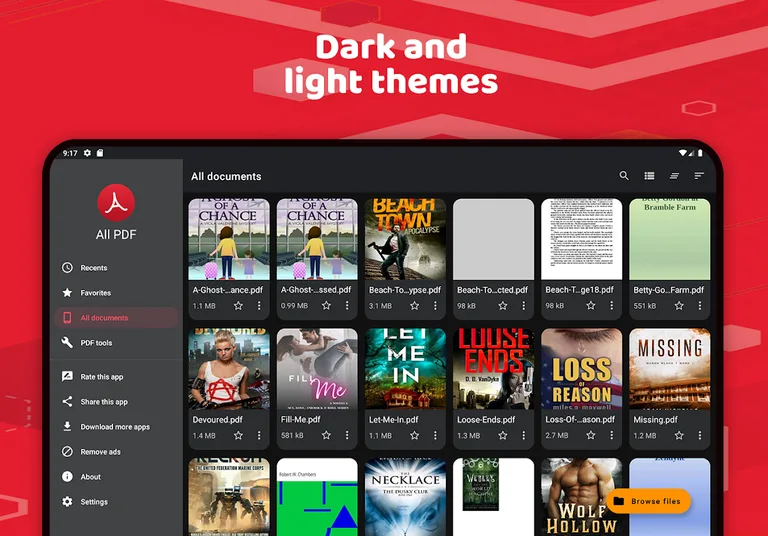This screenshot has width=768, height=536.
Task: Open the Loss of Reason cover thumbnail
Action: click(x=581, y=368)
